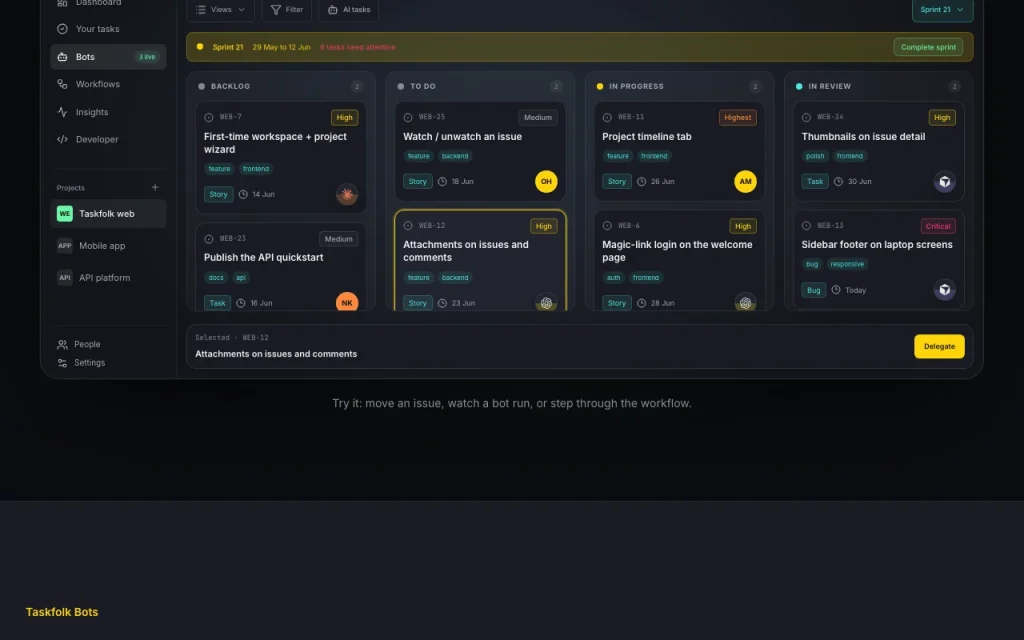This screenshot has width=1024, height=640.
Task: Click the Insights pulse icon
Action: [62, 112]
